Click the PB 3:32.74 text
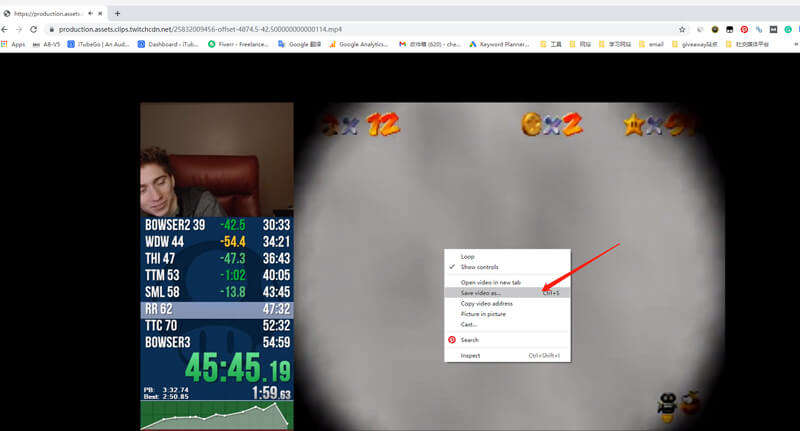Image resolution: width=800 pixels, height=431 pixels. [166, 390]
